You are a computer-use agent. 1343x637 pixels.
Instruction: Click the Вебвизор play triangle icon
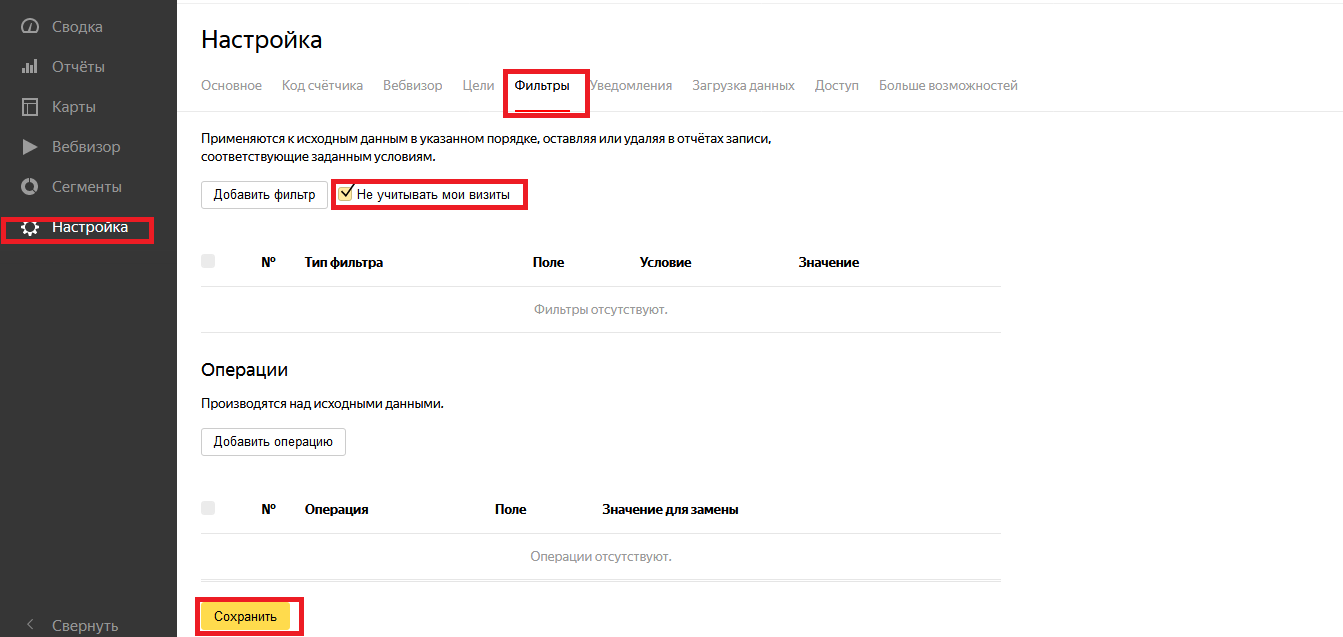30,147
